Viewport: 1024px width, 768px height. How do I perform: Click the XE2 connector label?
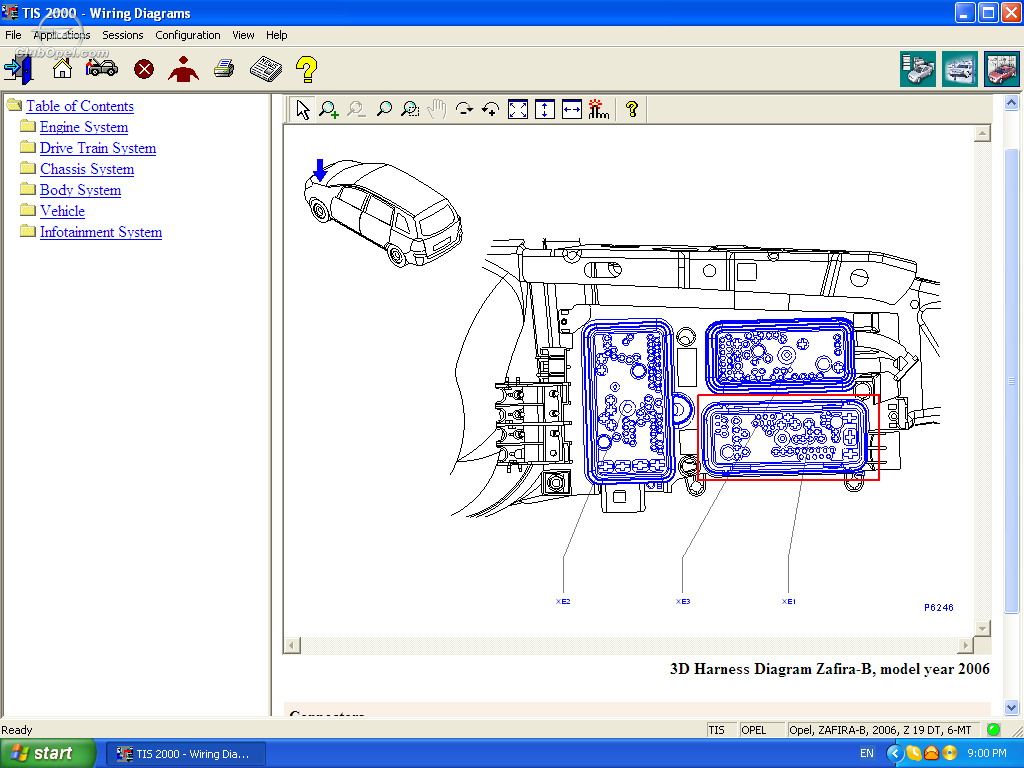click(563, 601)
